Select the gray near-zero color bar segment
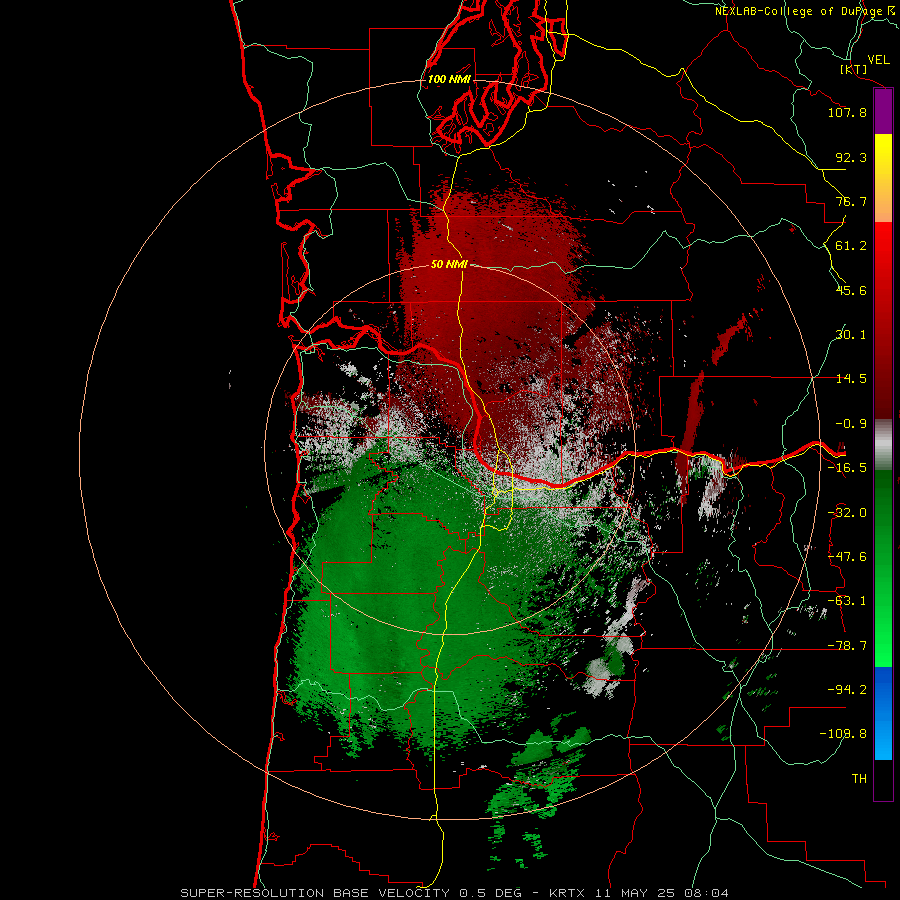The width and height of the screenshot is (900, 900). (883, 444)
